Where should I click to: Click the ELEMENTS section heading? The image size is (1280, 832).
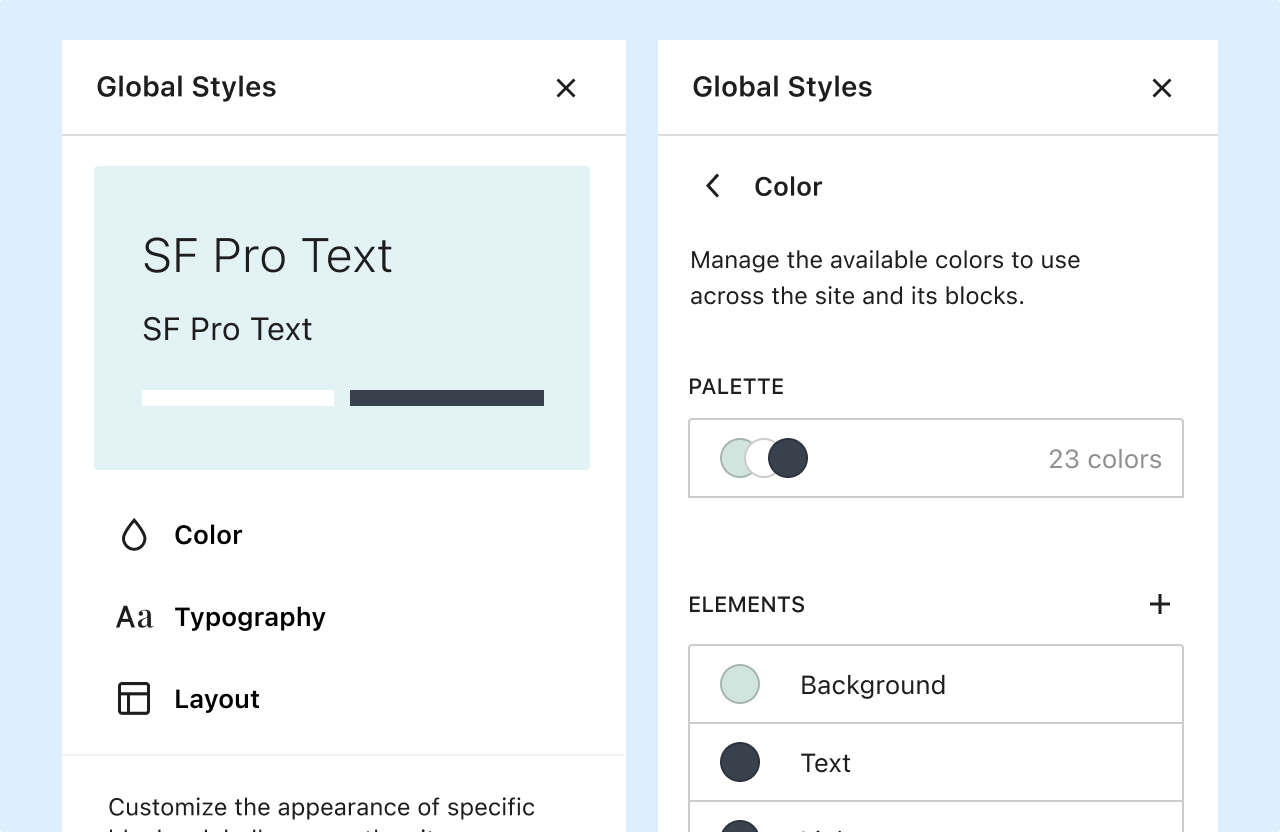click(x=747, y=604)
